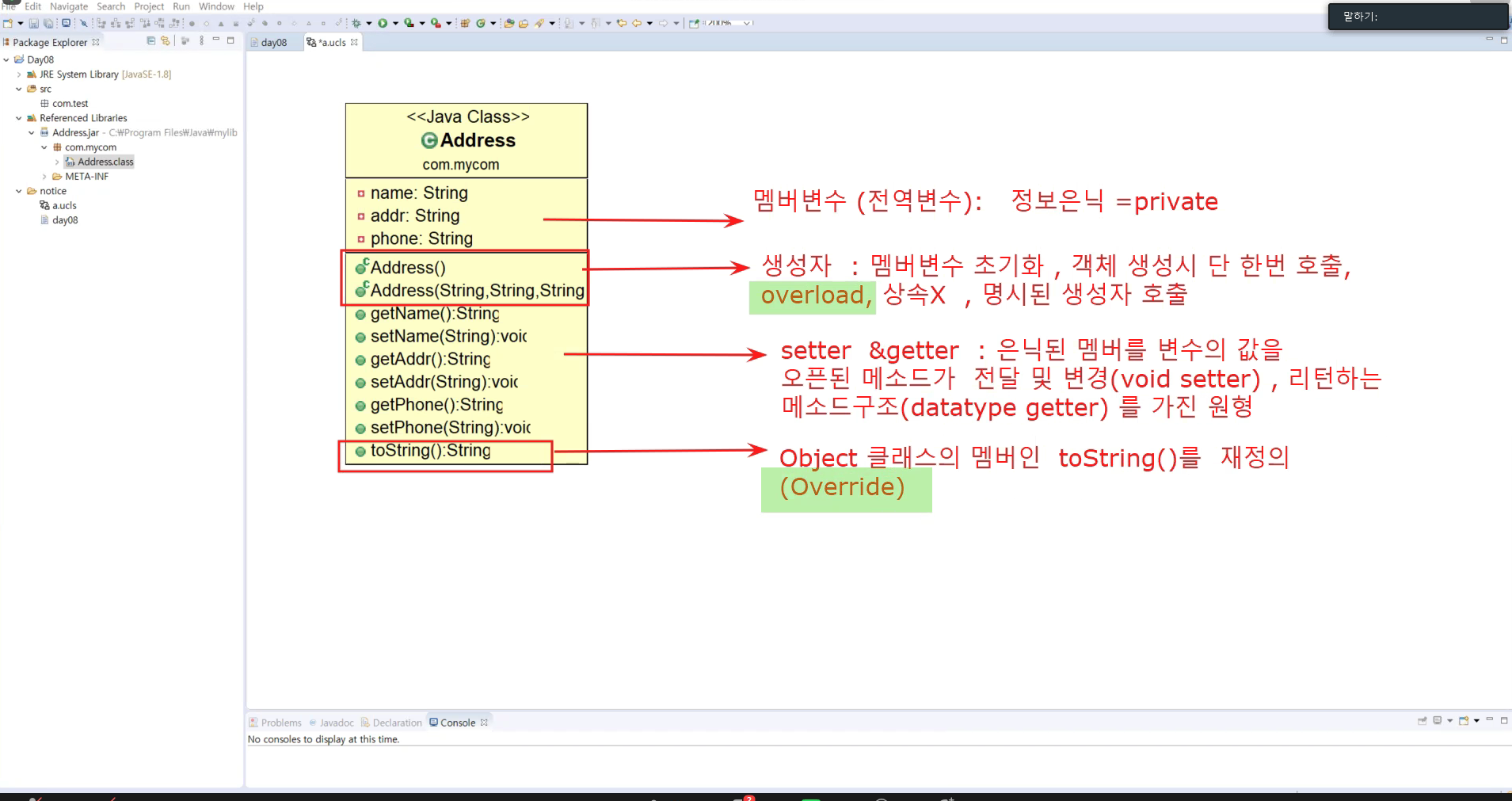Switch to the day08 editor tab

click(274, 42)
